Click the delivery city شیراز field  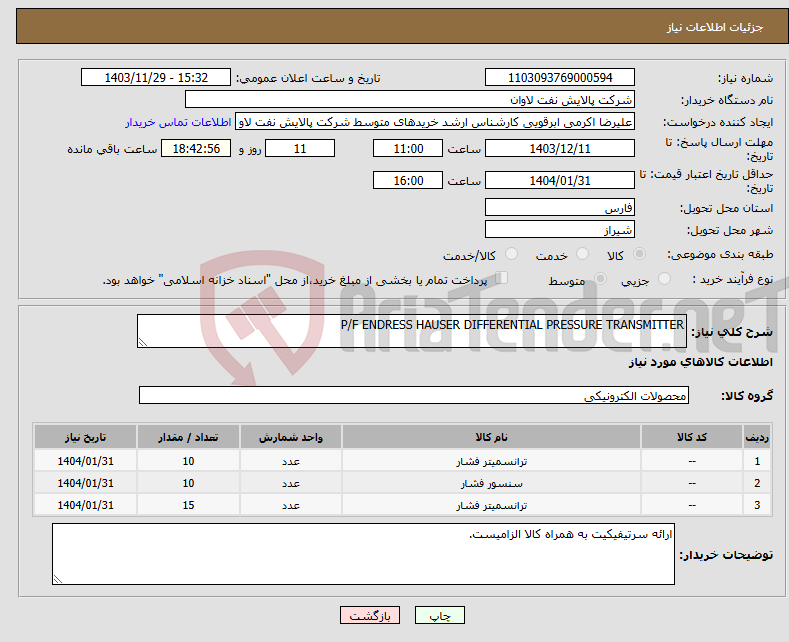point(560,229)
